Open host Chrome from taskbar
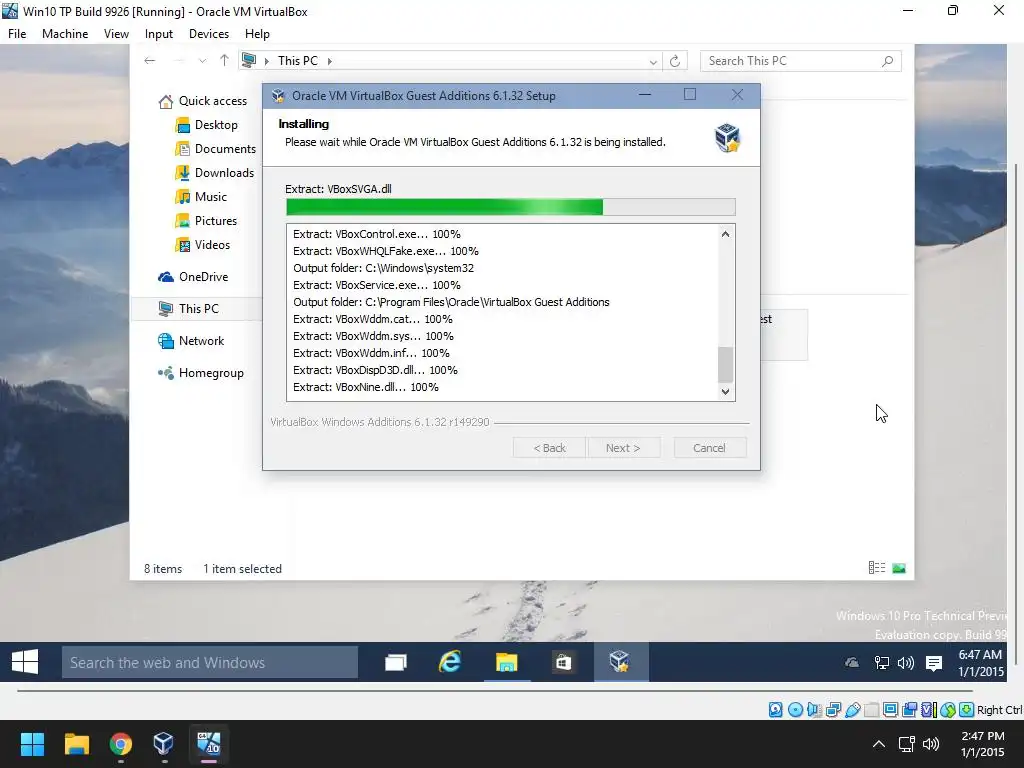1024x768 pixels. (121, 743)
